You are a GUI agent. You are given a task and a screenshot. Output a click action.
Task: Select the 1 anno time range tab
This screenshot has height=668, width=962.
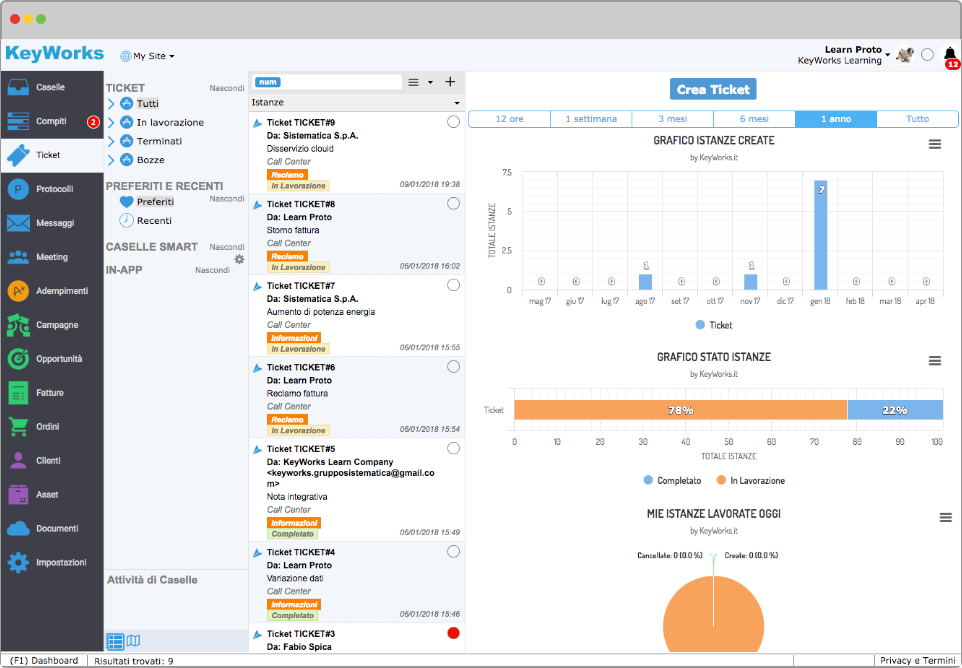[x=836, y=119]
